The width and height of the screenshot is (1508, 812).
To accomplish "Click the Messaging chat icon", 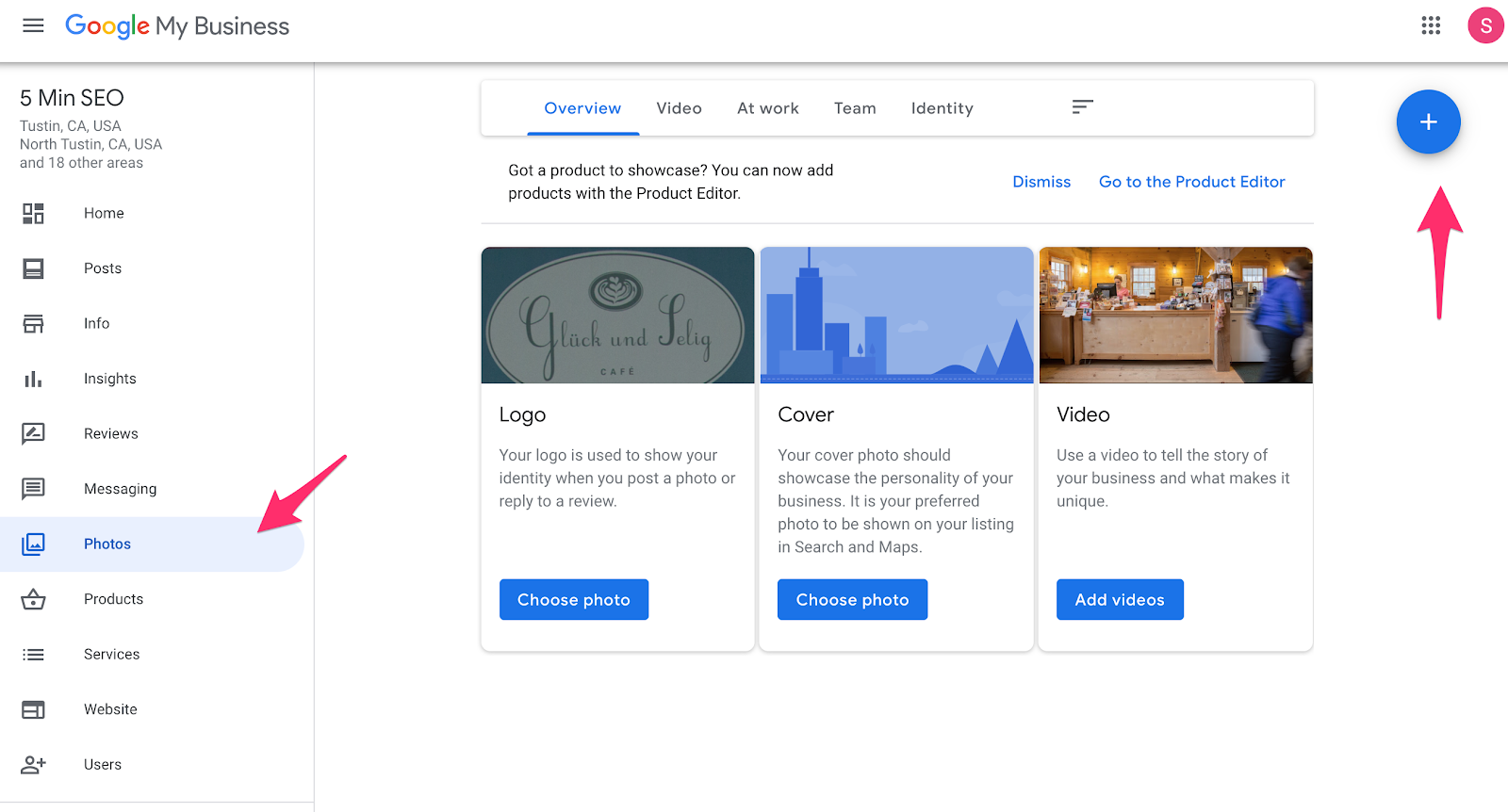I will (33, 489).
